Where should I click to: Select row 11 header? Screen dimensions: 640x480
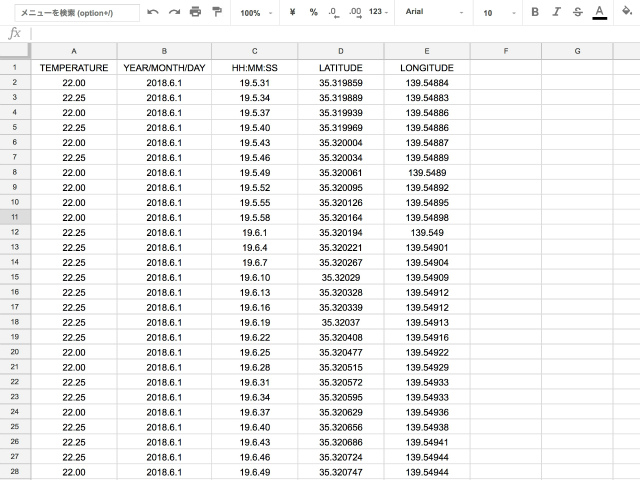[x=15, y=217]
